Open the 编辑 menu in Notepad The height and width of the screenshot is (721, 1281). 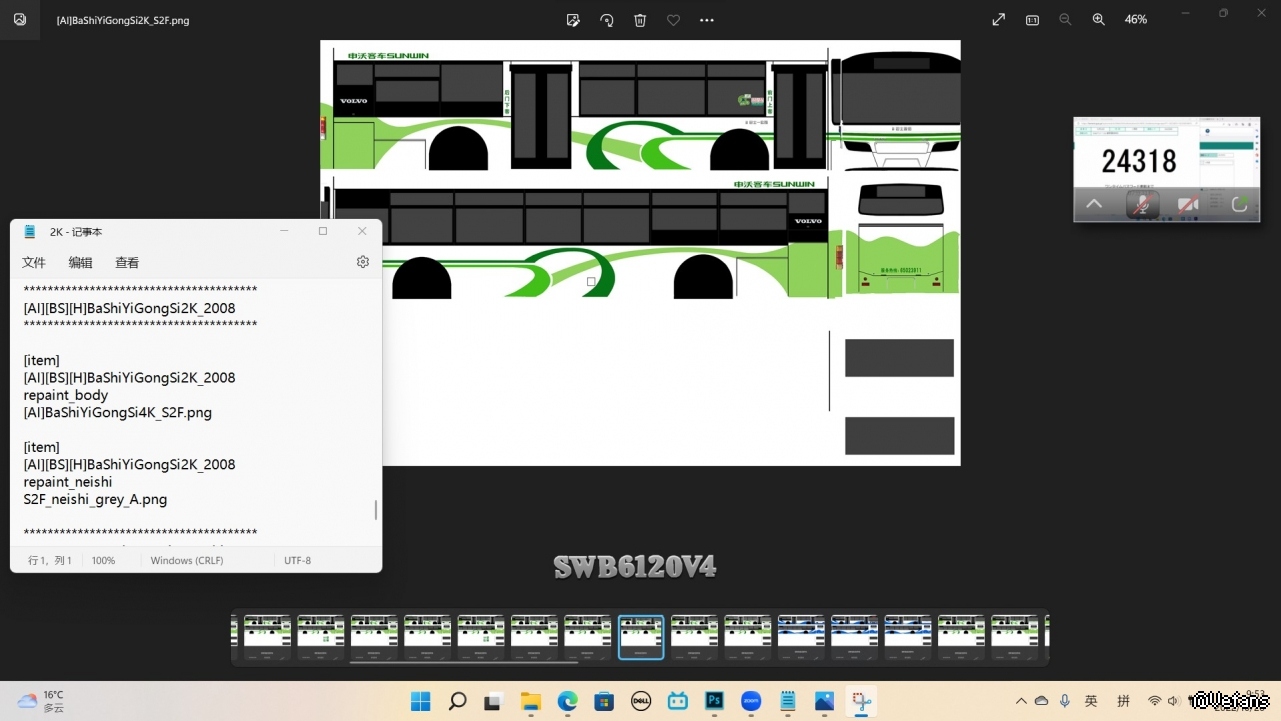coord(81,263)
